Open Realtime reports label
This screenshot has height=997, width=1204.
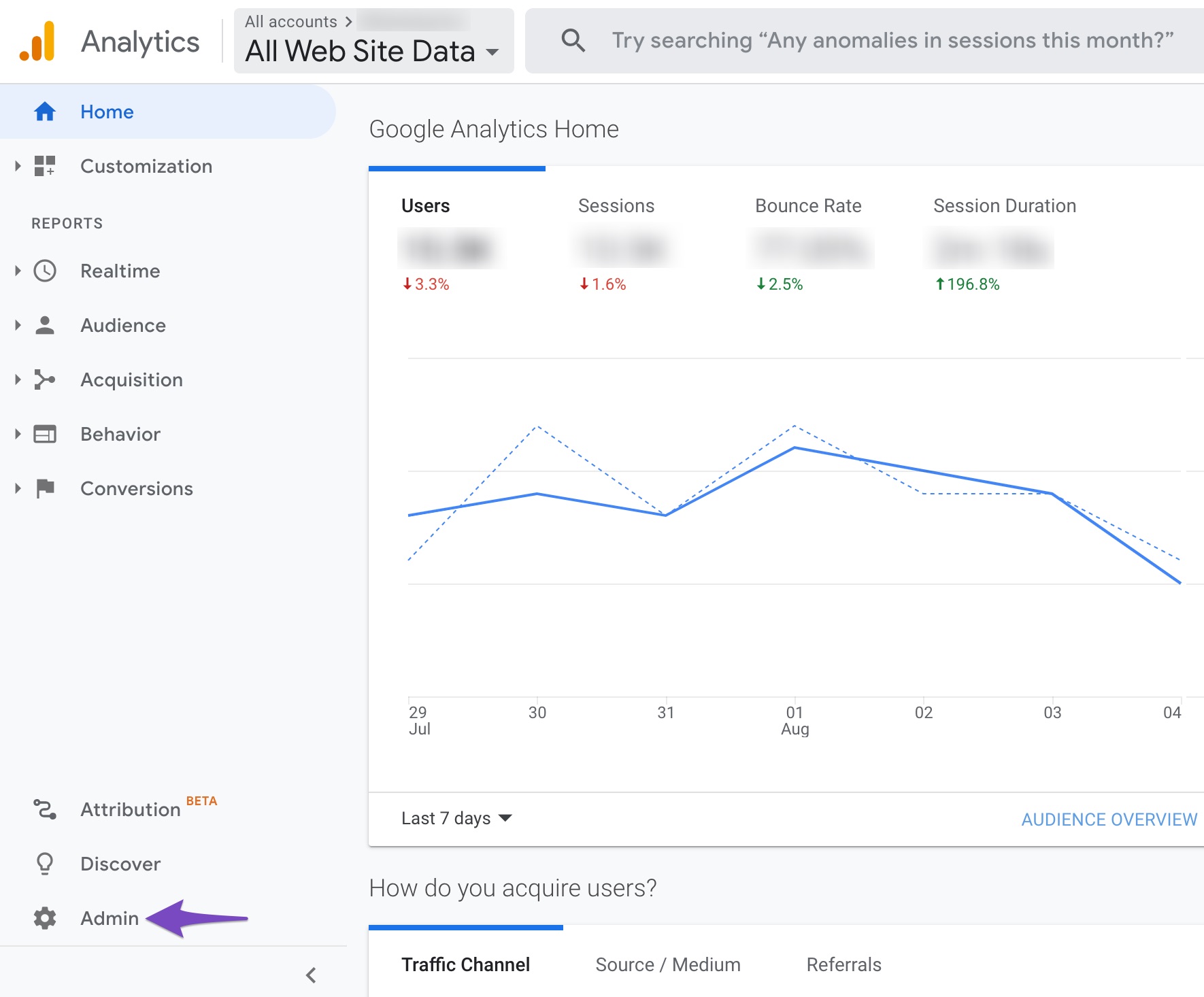point(120,271)
